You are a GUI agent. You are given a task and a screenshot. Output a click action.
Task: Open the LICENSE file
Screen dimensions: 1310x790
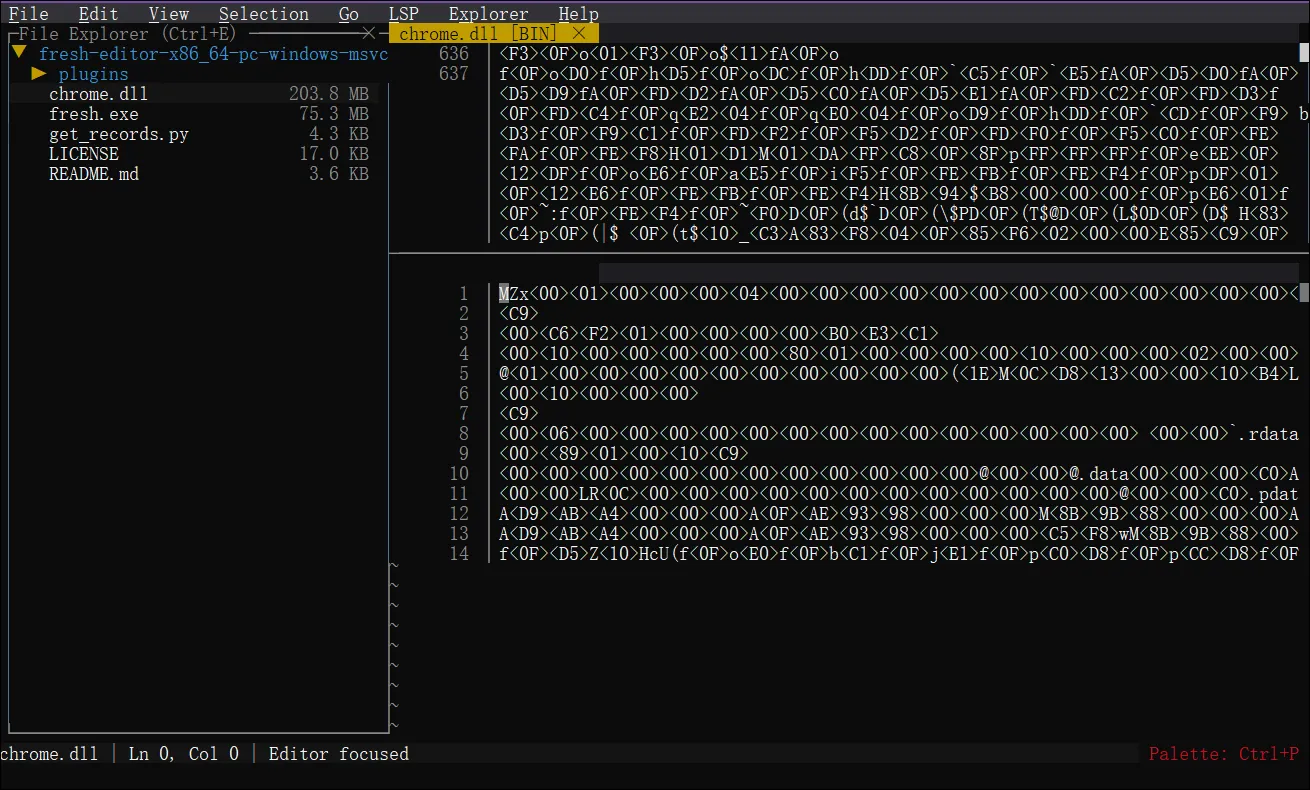click(x=83, y=154)
